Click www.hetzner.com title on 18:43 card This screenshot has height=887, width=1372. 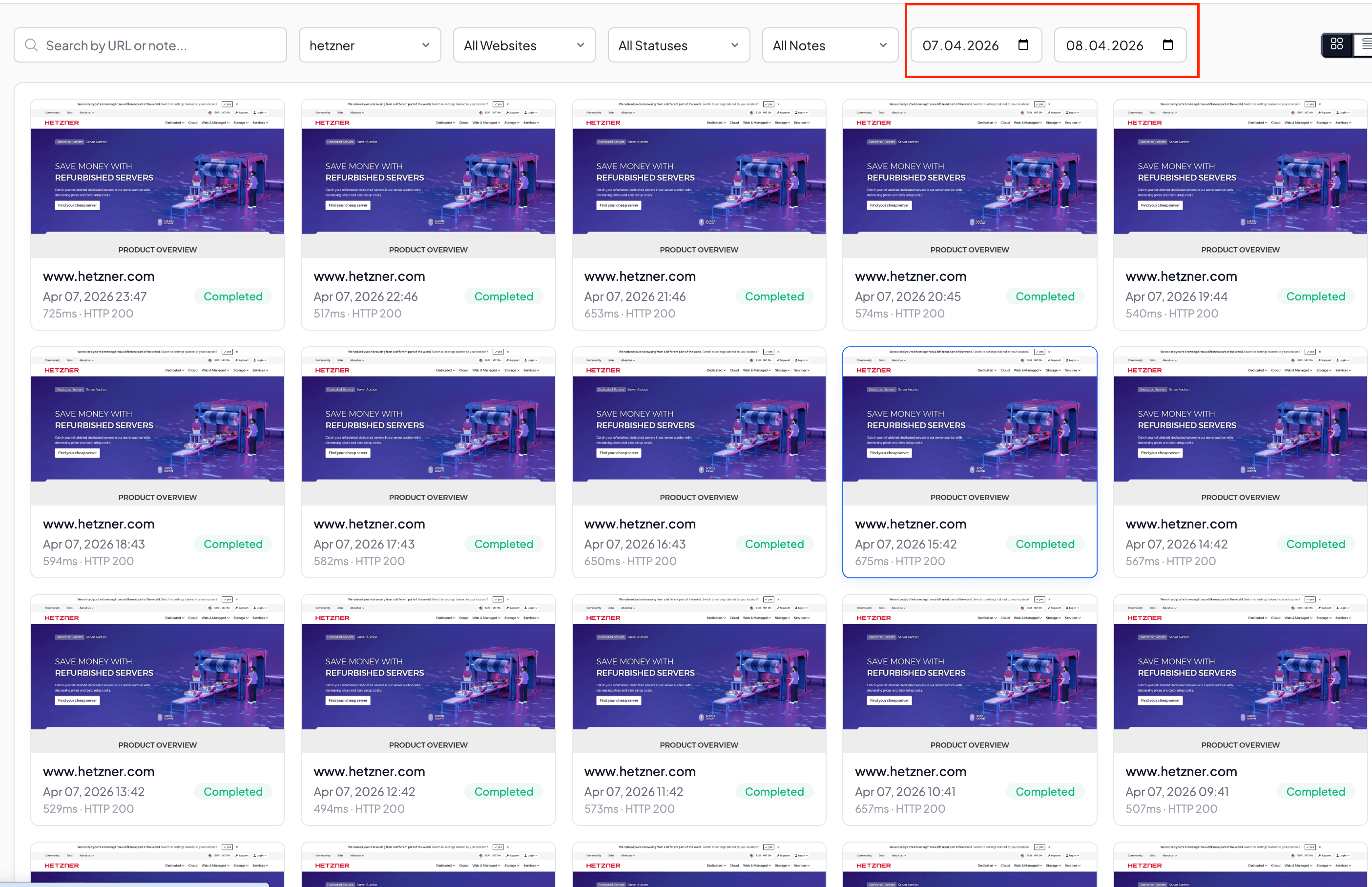tap(99, 524)
